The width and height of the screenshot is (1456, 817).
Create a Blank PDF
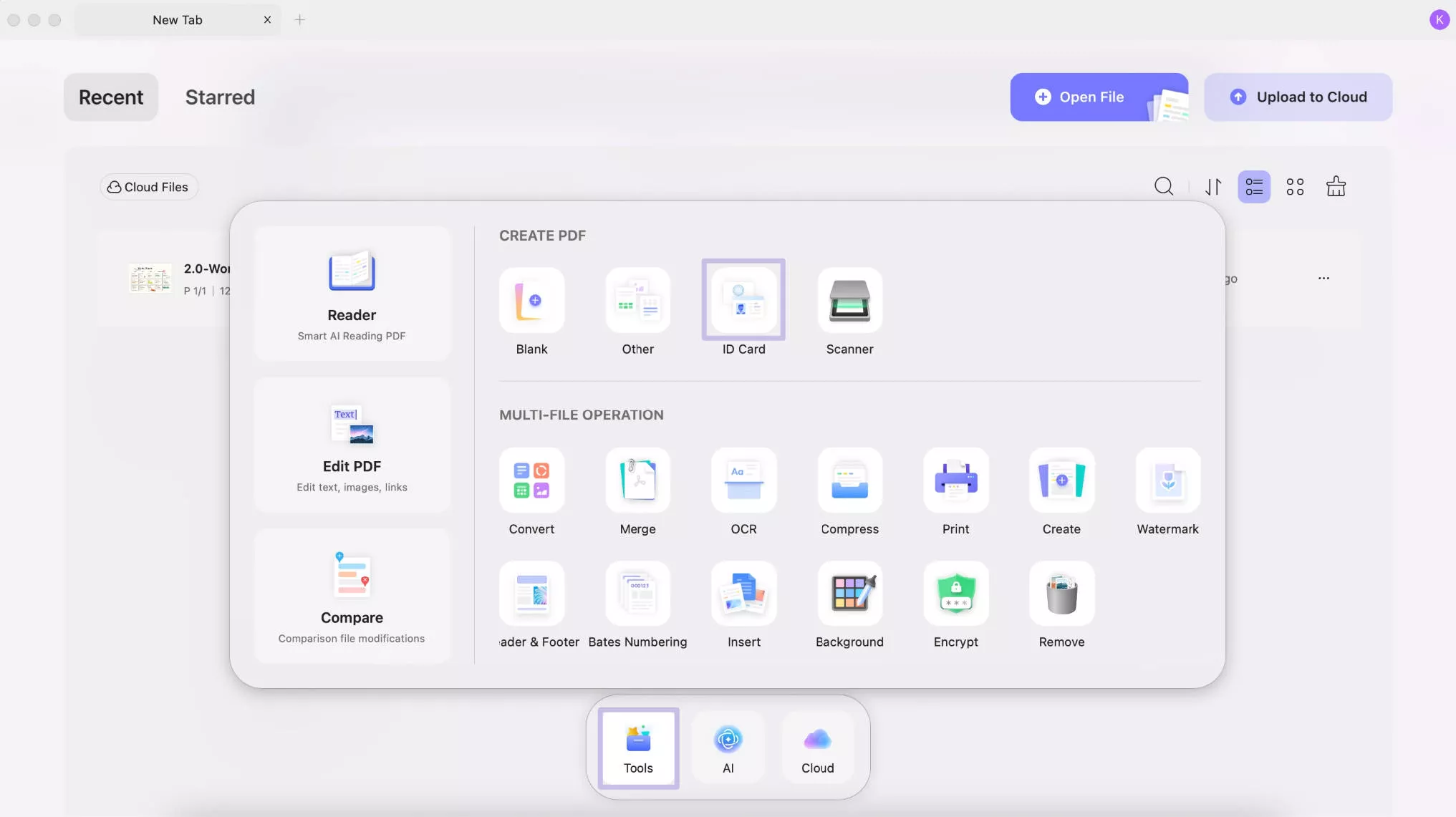(531, 301)
